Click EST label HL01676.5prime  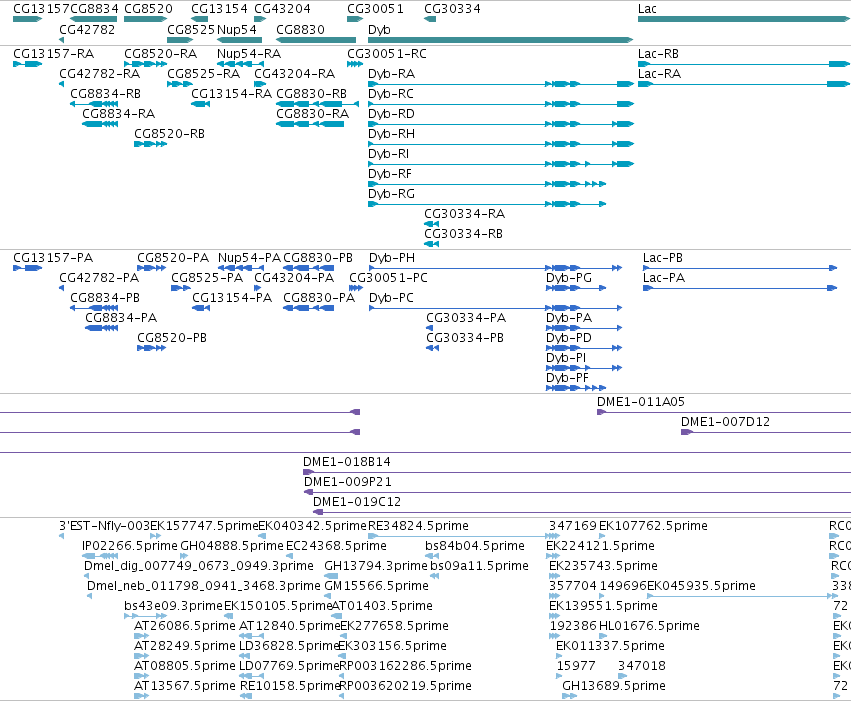point(649,626)
